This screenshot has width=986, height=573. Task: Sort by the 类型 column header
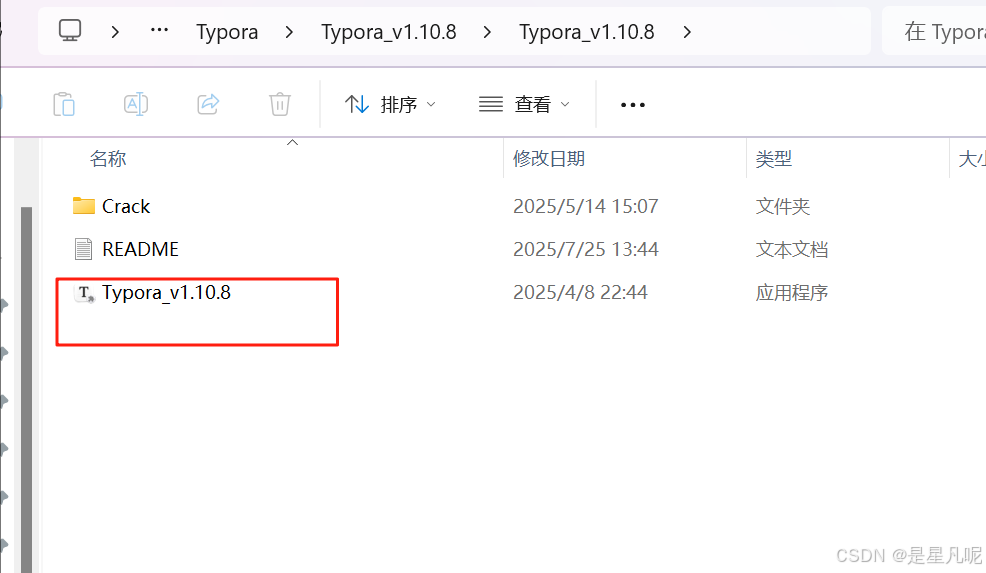tap(773, 159)
